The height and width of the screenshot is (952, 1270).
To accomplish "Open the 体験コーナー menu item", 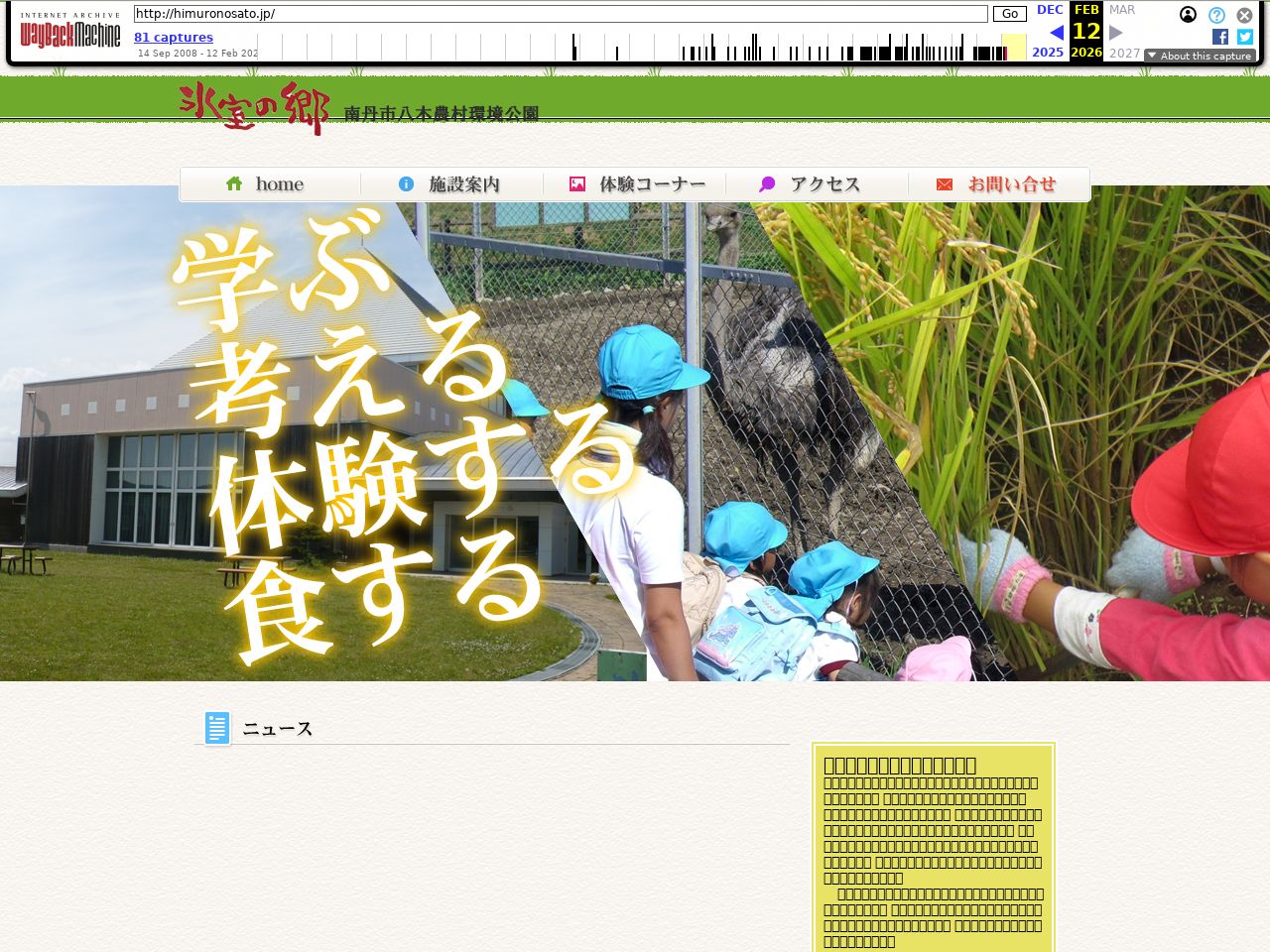I will 635,184.
